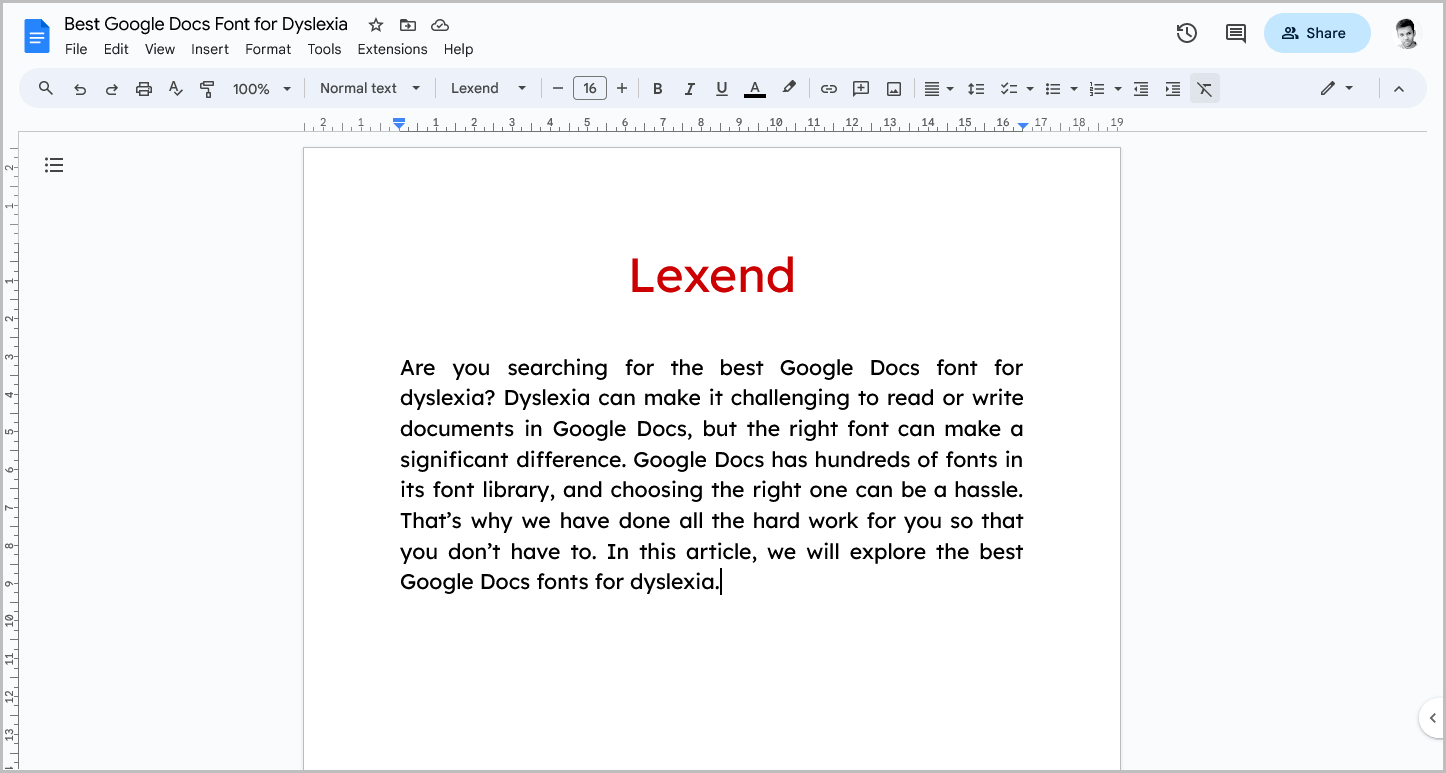Open the editing mode pencil dropdown
This screenshot has width=1446, height=773.
pyautogui.click(x=1336, y=88)
